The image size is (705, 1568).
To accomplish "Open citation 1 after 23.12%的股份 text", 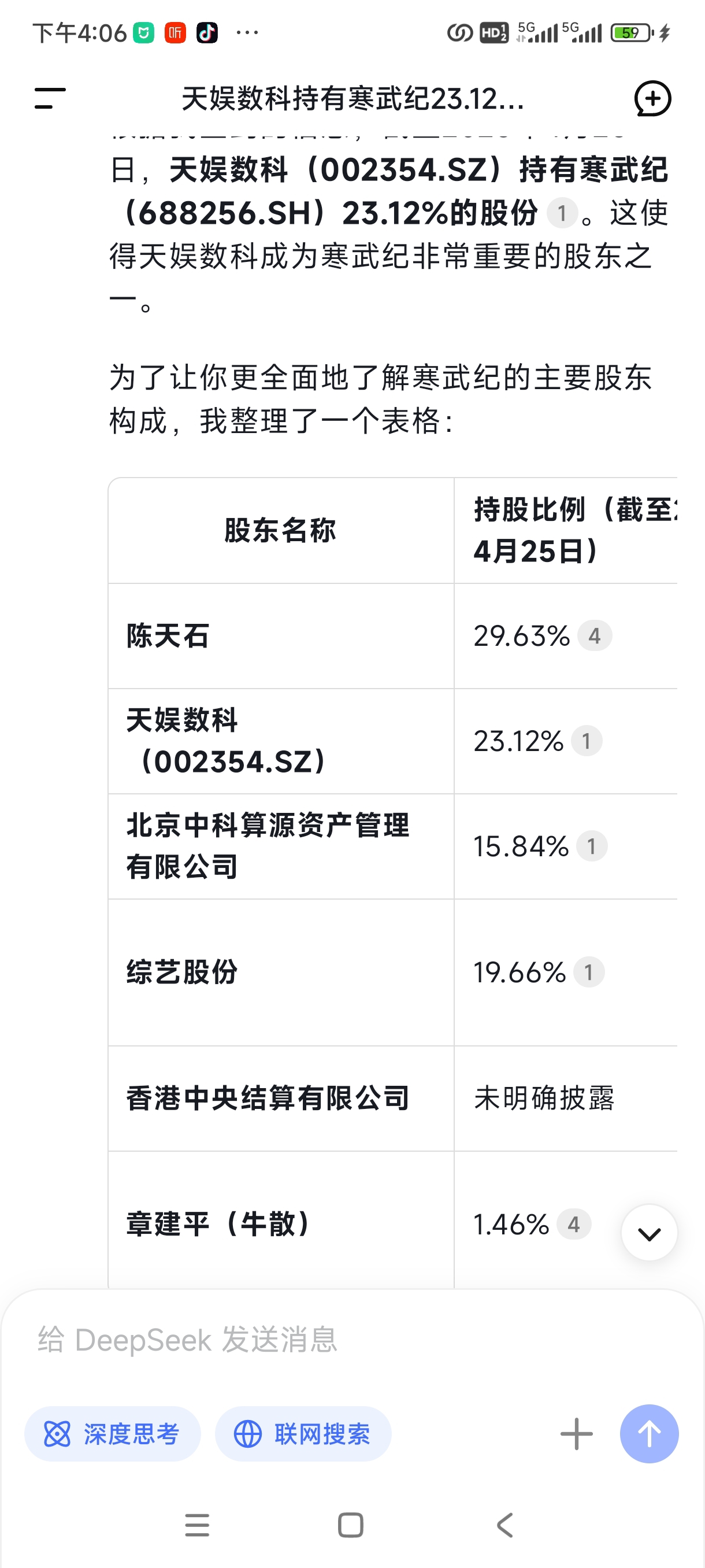I will point(562,213).
